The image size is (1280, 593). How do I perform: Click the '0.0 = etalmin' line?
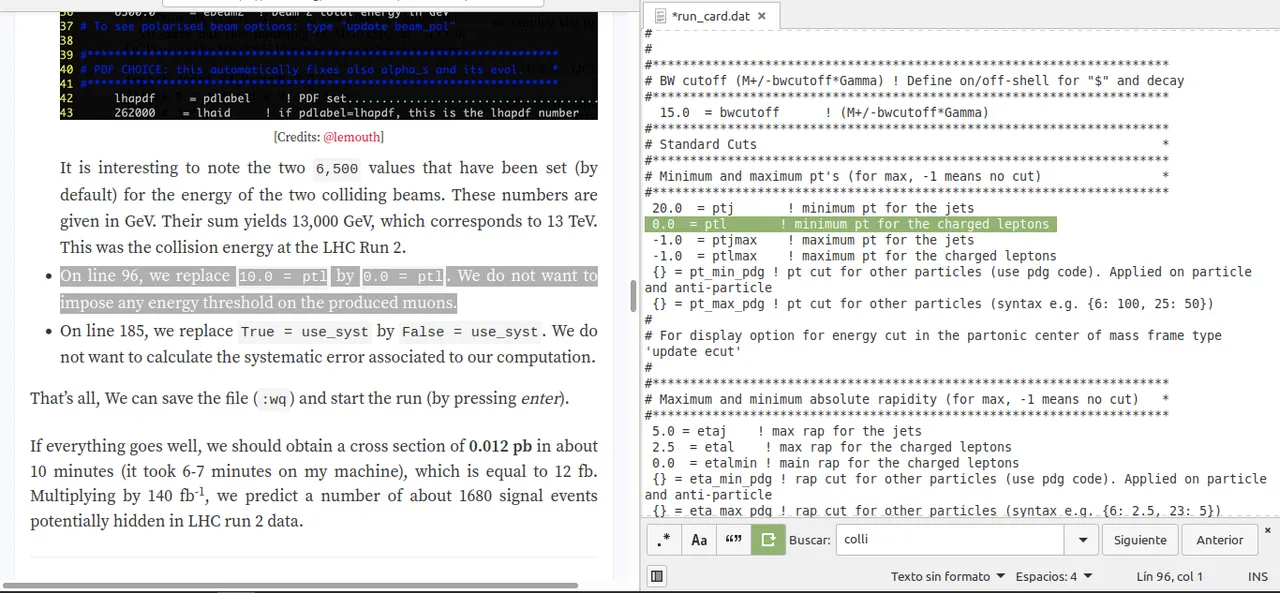835,463
